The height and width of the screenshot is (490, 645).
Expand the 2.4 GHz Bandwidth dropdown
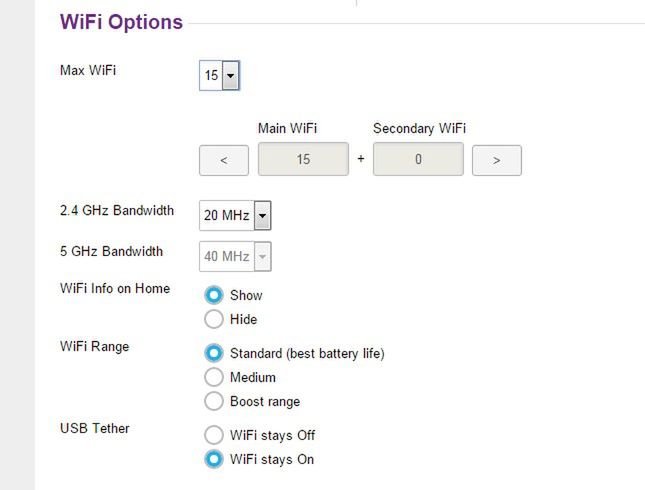point(235,216)
